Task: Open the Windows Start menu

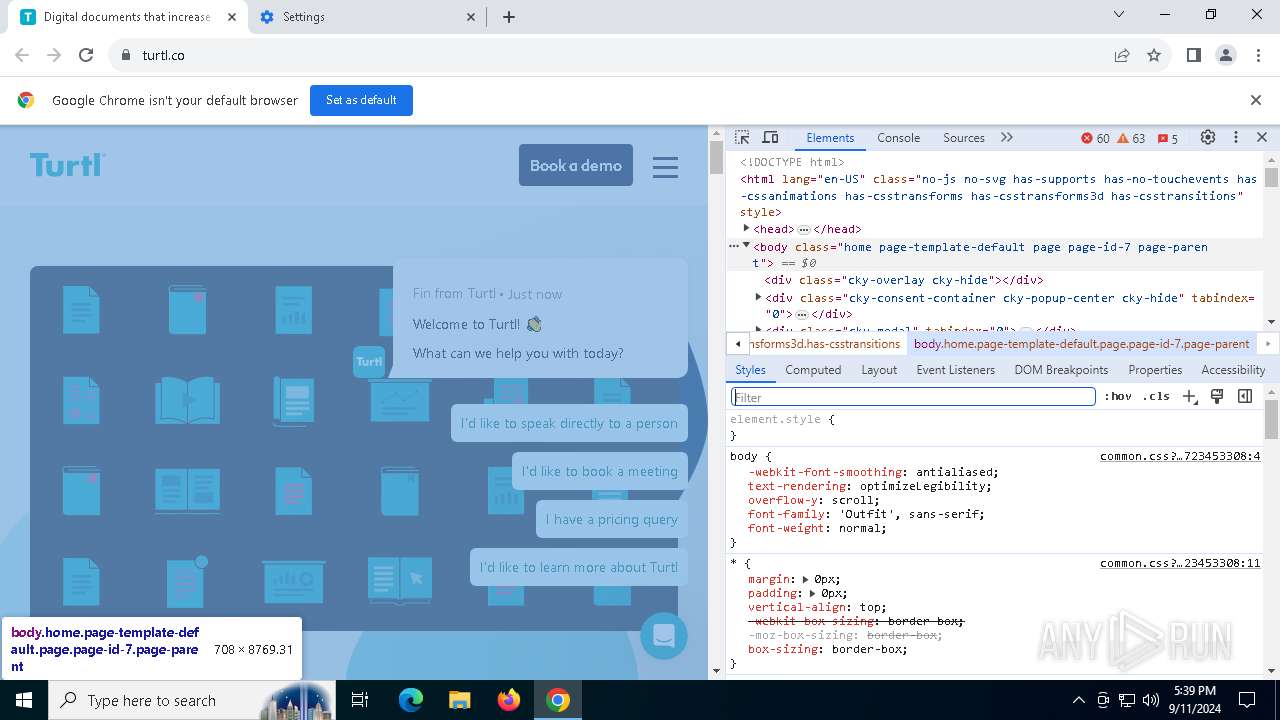Action: (23, 700)
